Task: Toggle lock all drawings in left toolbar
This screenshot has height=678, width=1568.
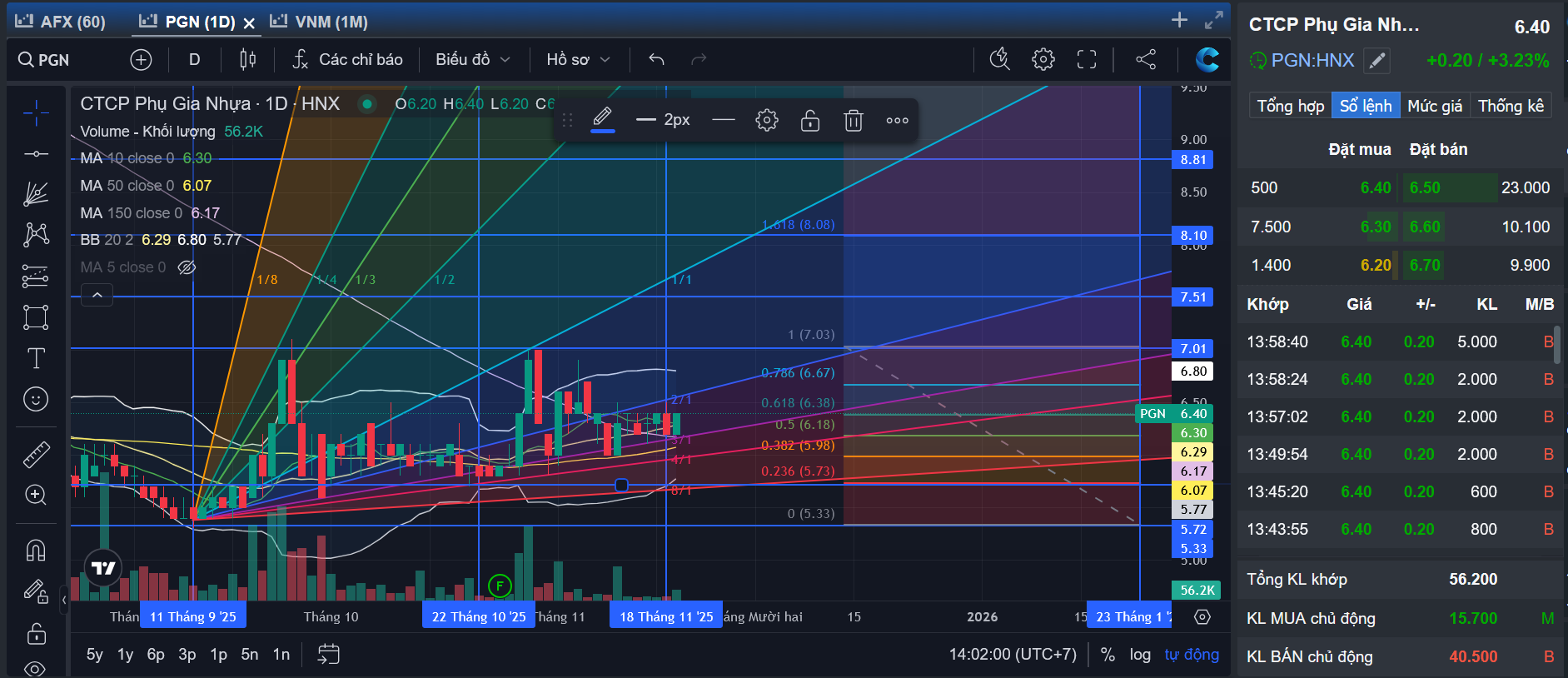Action: [x=36, y=634]
